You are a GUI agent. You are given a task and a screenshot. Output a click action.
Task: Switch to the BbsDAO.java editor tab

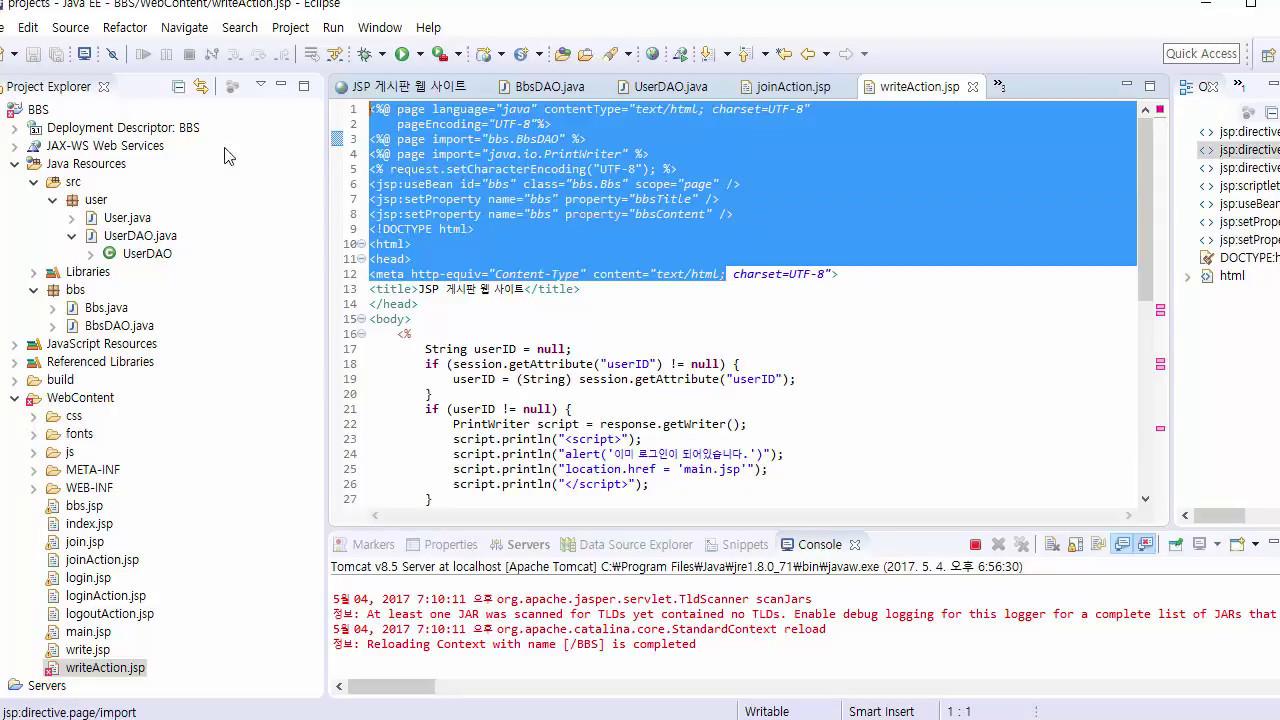pyautogui.click(x=542, y=87)
